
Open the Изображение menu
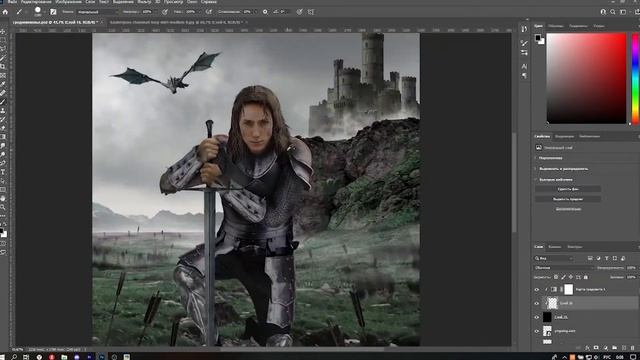(x=69, y=2)
